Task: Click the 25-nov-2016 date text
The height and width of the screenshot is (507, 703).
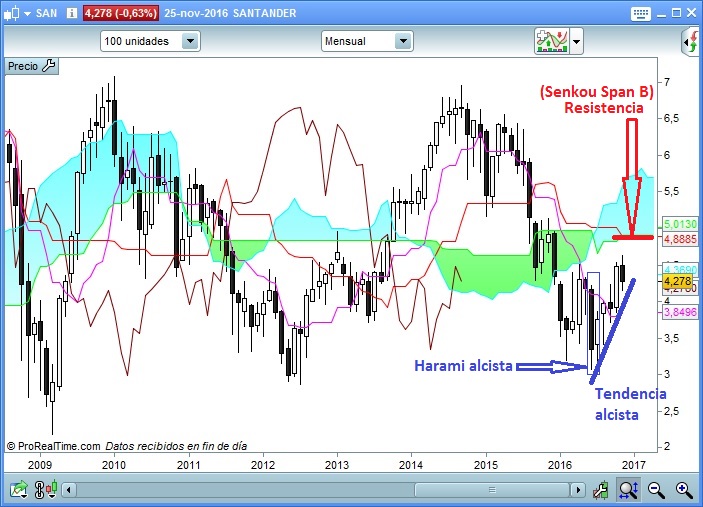Action: (195, 13)
